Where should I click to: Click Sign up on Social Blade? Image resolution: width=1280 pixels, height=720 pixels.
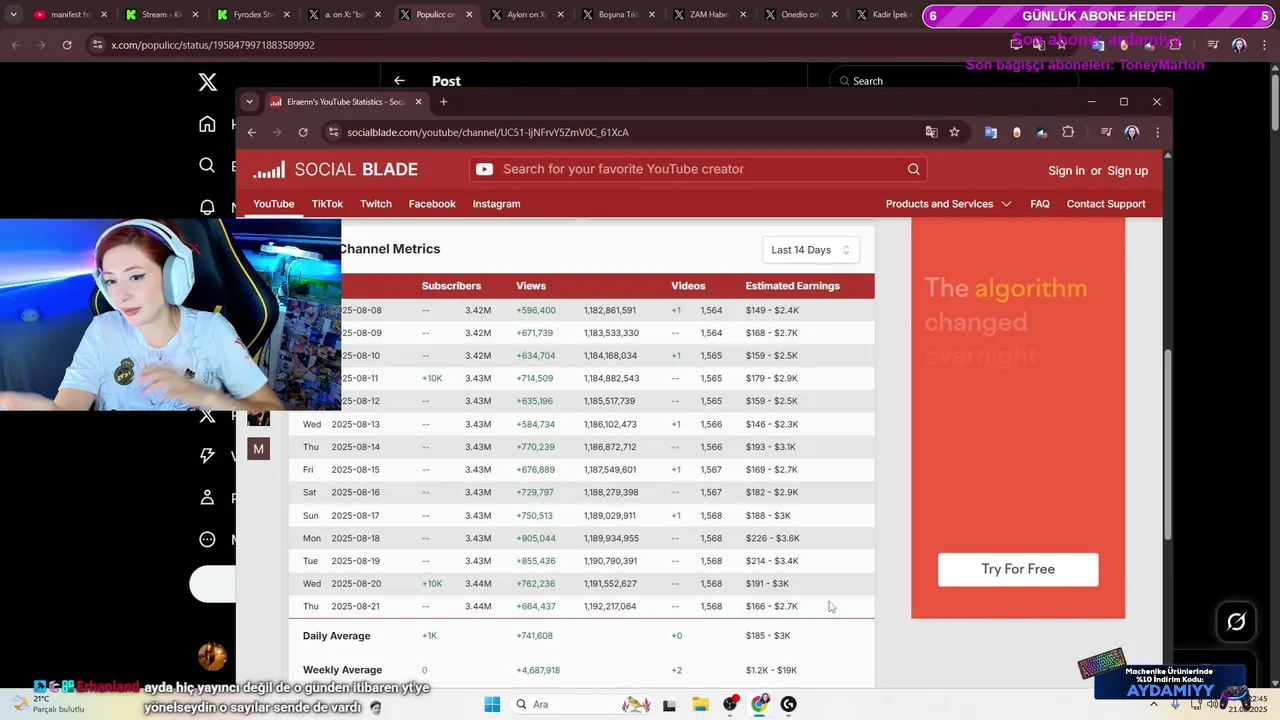click(x=1127, y=171)
